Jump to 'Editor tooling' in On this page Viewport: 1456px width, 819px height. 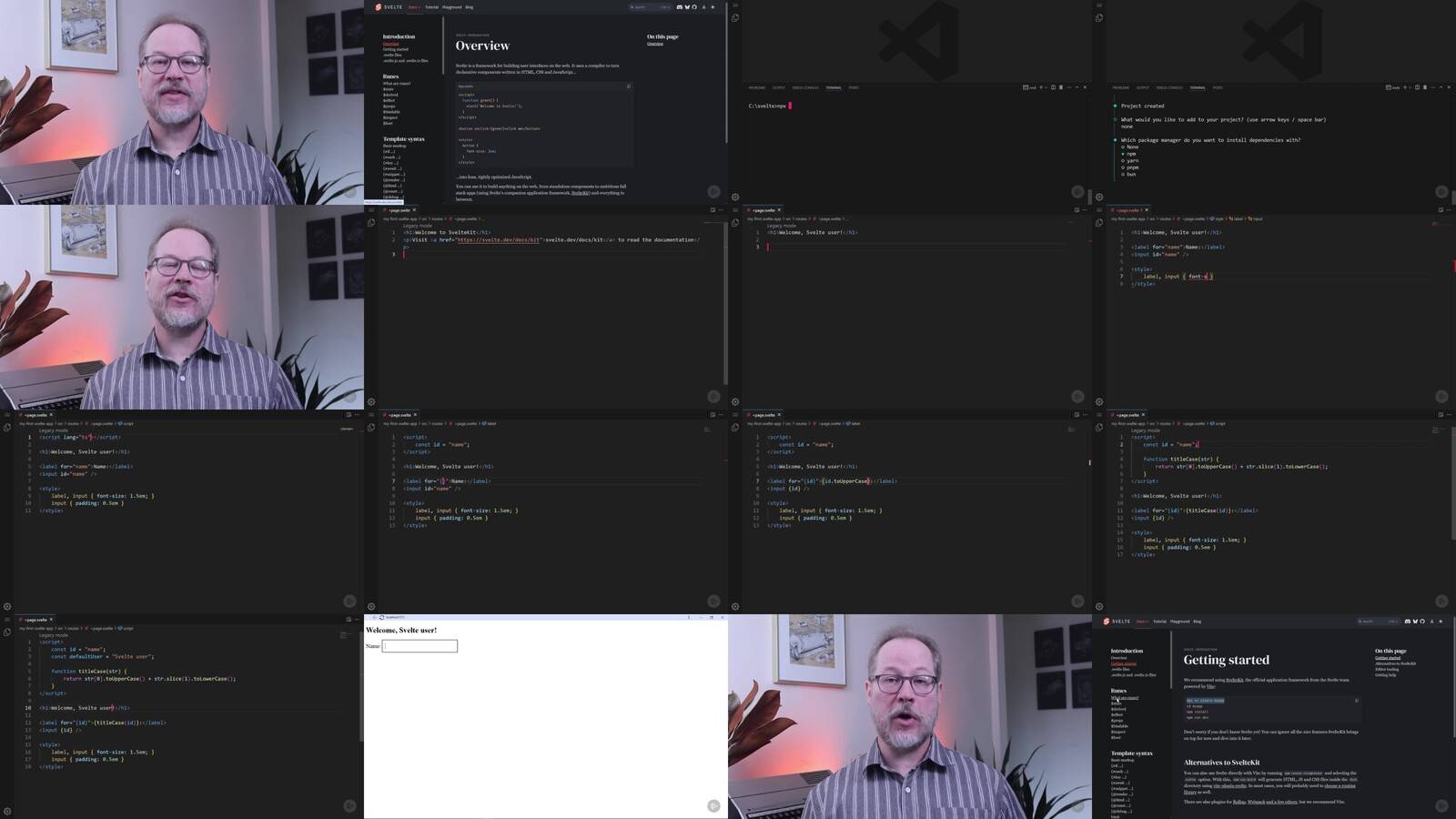pyautogui.click(x=1387, y=669)
